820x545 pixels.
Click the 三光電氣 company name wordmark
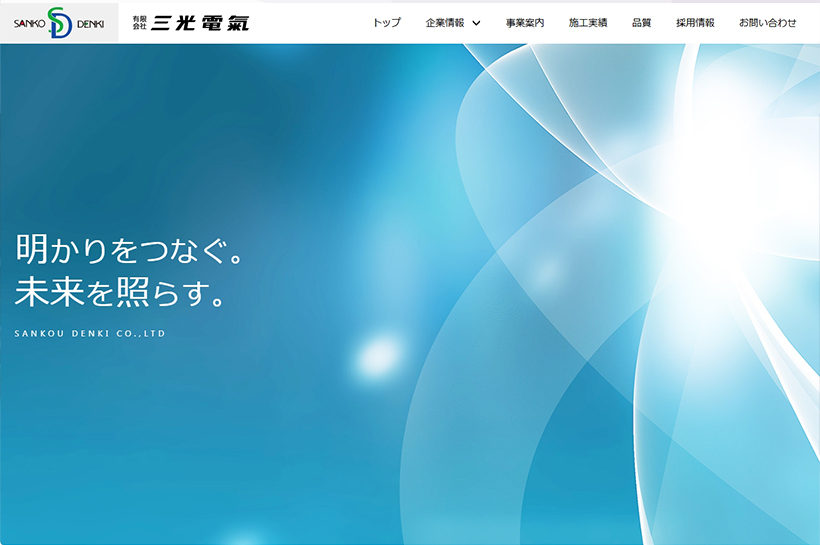(x=200, y=22)
